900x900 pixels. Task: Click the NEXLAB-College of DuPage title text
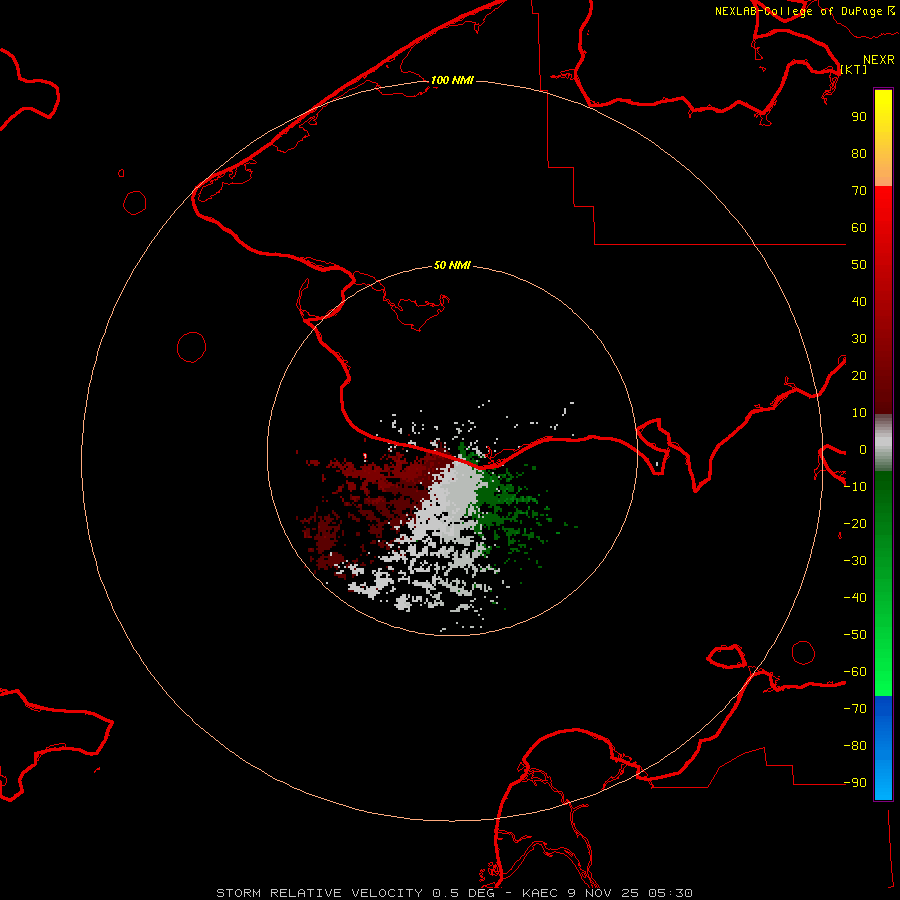coord(798,11)
